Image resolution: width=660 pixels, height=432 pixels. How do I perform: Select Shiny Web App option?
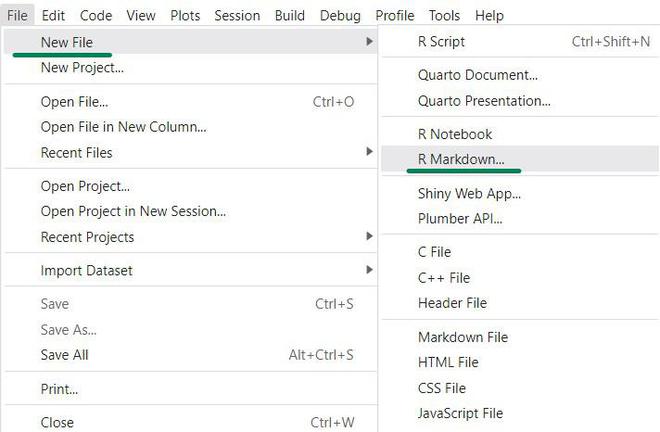click(x=469, y=193)
